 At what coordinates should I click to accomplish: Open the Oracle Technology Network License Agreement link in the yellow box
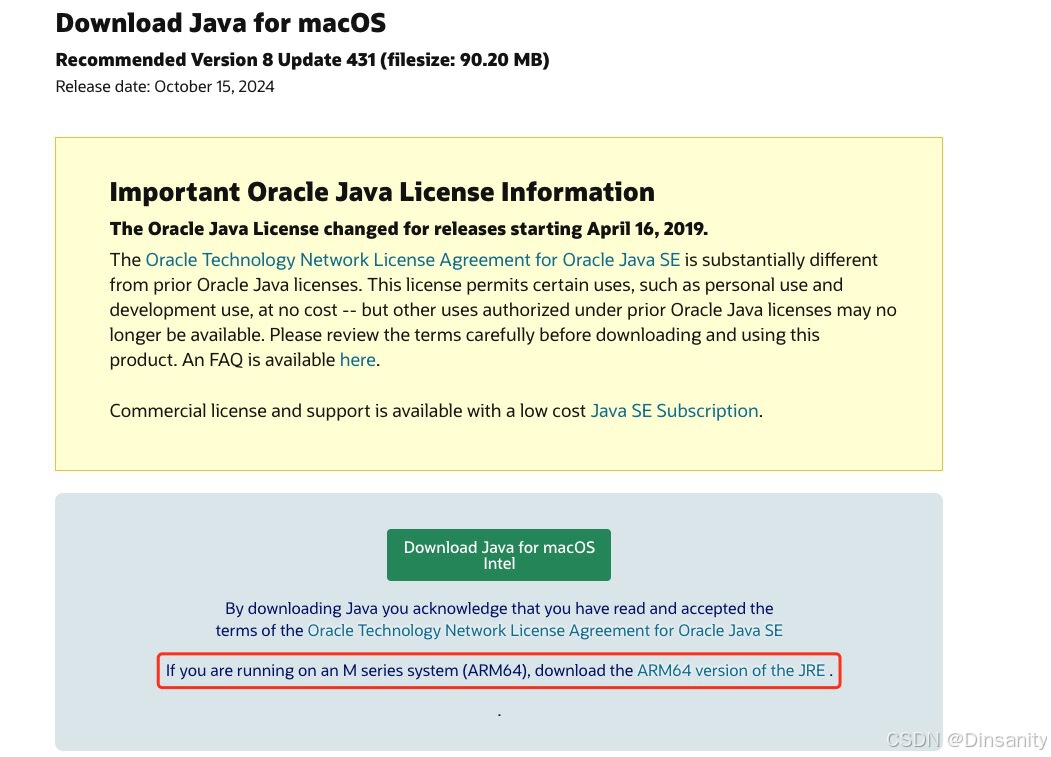(412, 260)
